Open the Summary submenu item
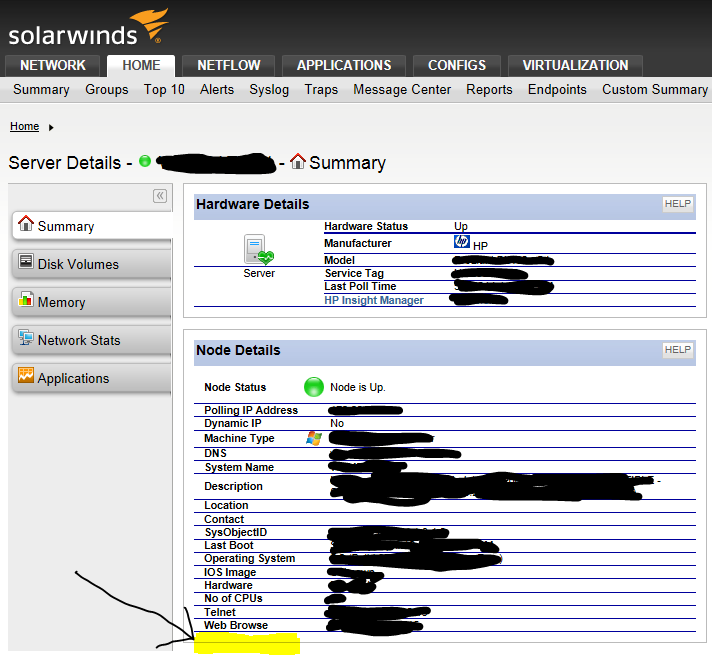The image size is (712, 655). click(41, 89)
